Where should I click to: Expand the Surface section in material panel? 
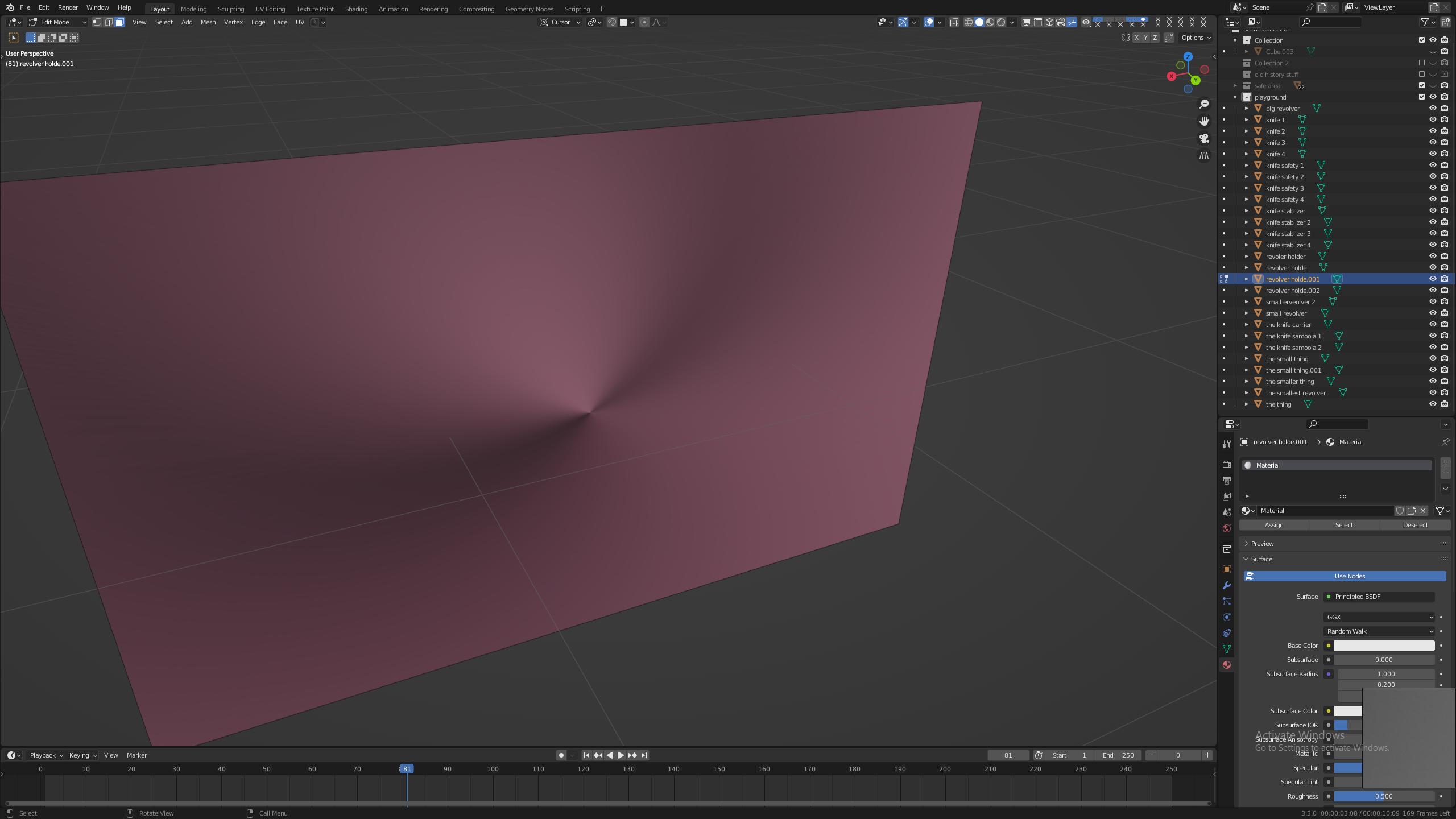1262,558
